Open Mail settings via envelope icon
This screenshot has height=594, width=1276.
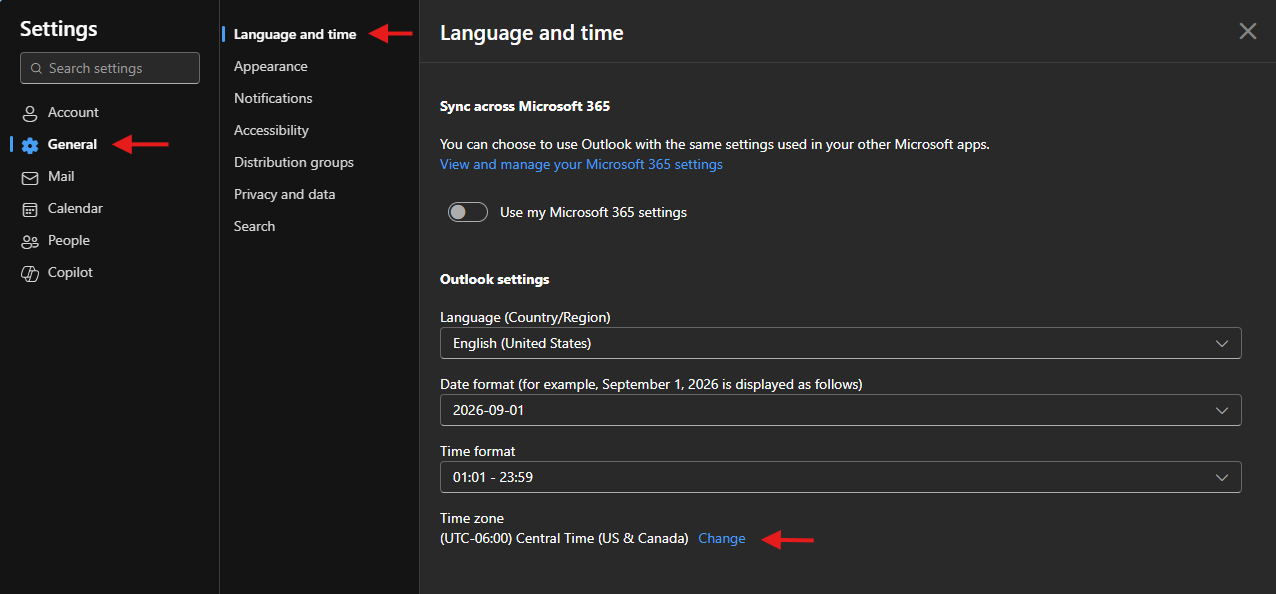[30, 177]
